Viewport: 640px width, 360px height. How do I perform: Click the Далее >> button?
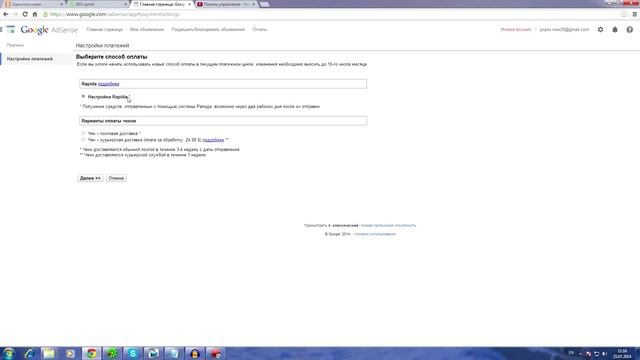[x=90, y=178]
